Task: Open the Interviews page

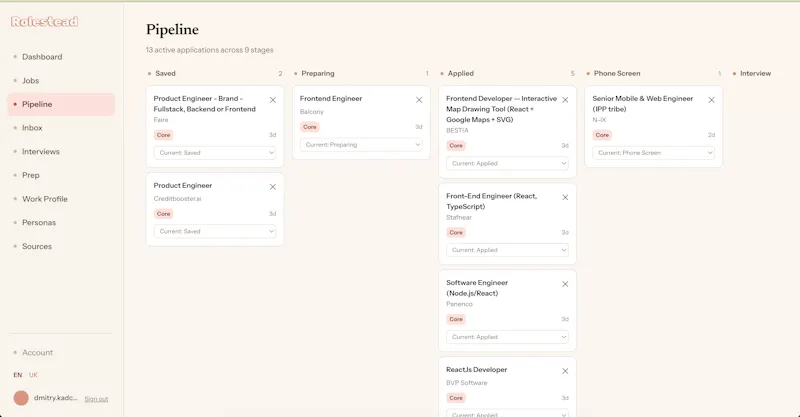Action: 61,152
